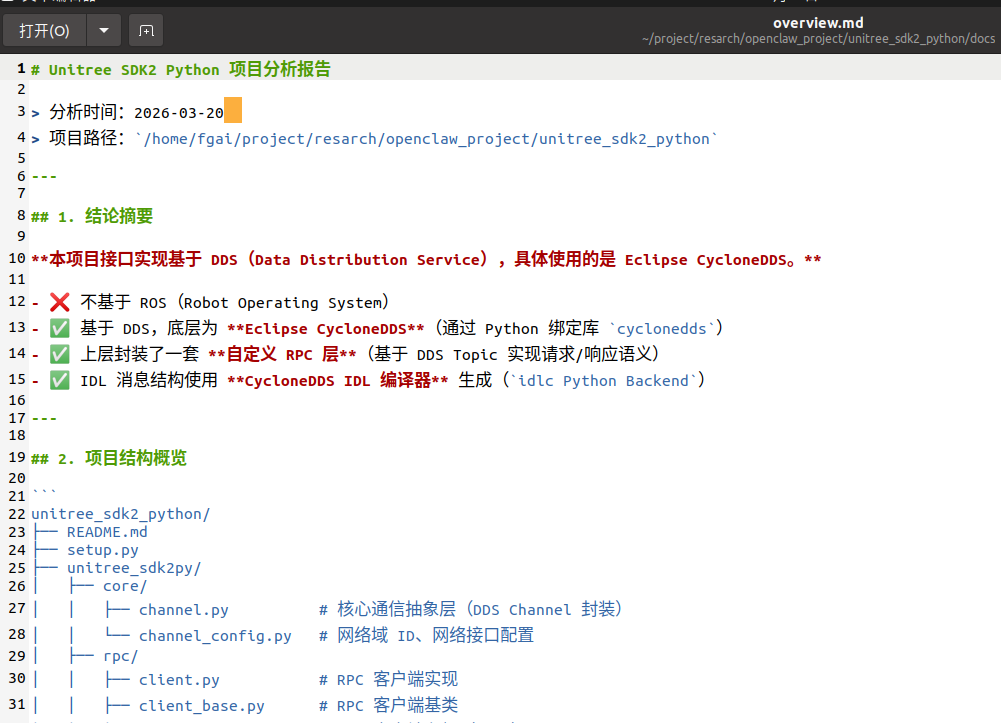Click the 打开(O) open button

44,31
